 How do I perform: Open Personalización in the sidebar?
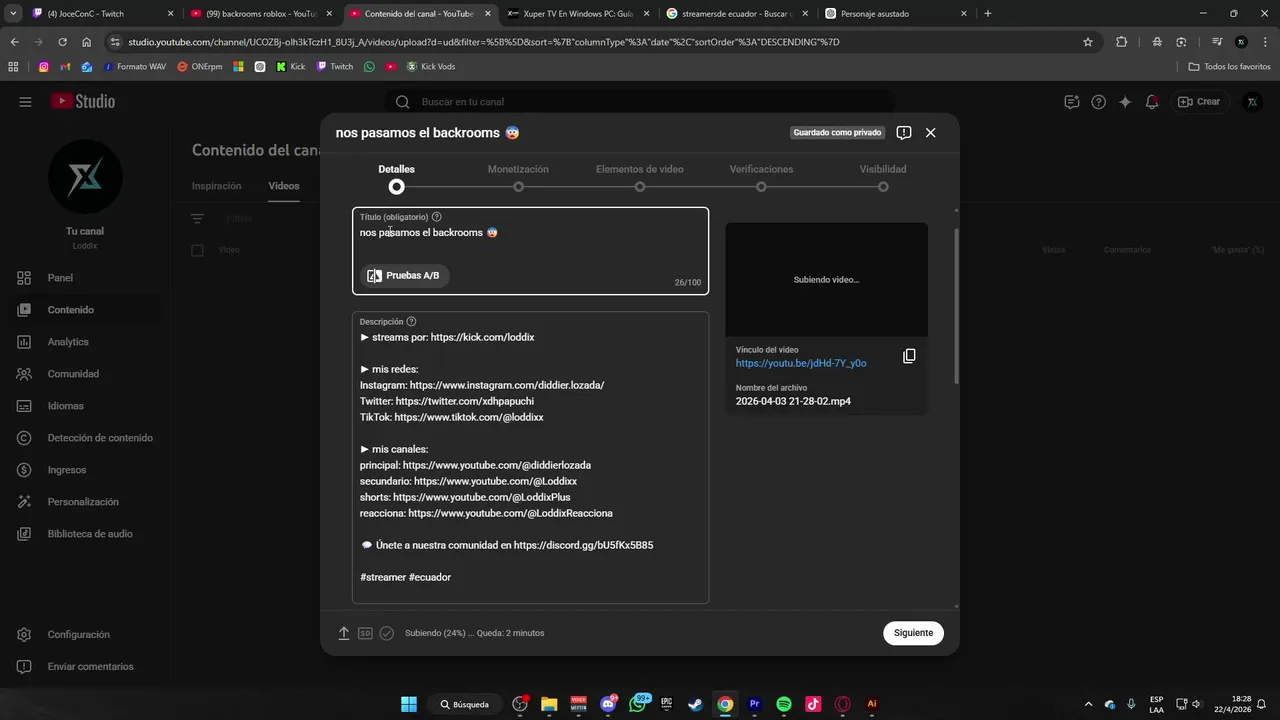[x=83, y=502]
